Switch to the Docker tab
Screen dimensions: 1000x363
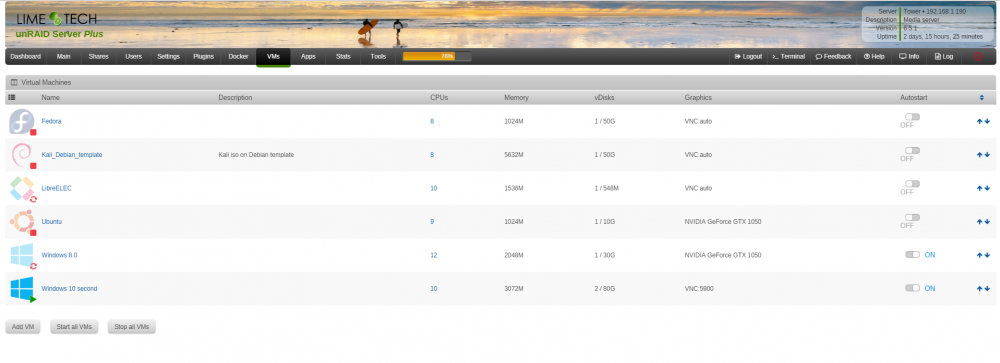tap(238, 56)
